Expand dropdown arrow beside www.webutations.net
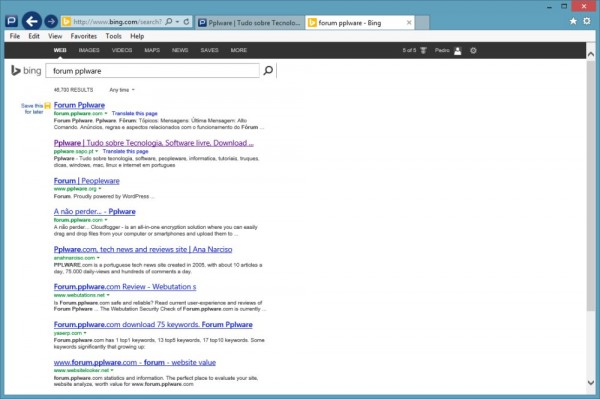The image size is (600, 399). click(108, 295)
